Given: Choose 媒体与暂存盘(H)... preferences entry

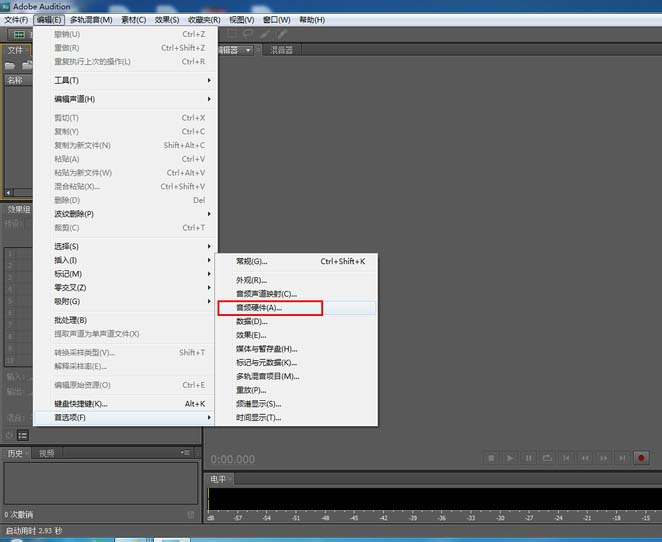Looking at the screenshot, I should [x=296, y=349].
